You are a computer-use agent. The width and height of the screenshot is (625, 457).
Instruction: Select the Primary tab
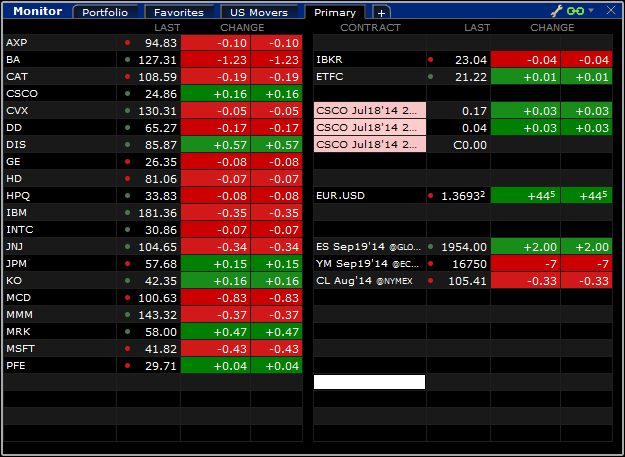[x=335, y=12]
